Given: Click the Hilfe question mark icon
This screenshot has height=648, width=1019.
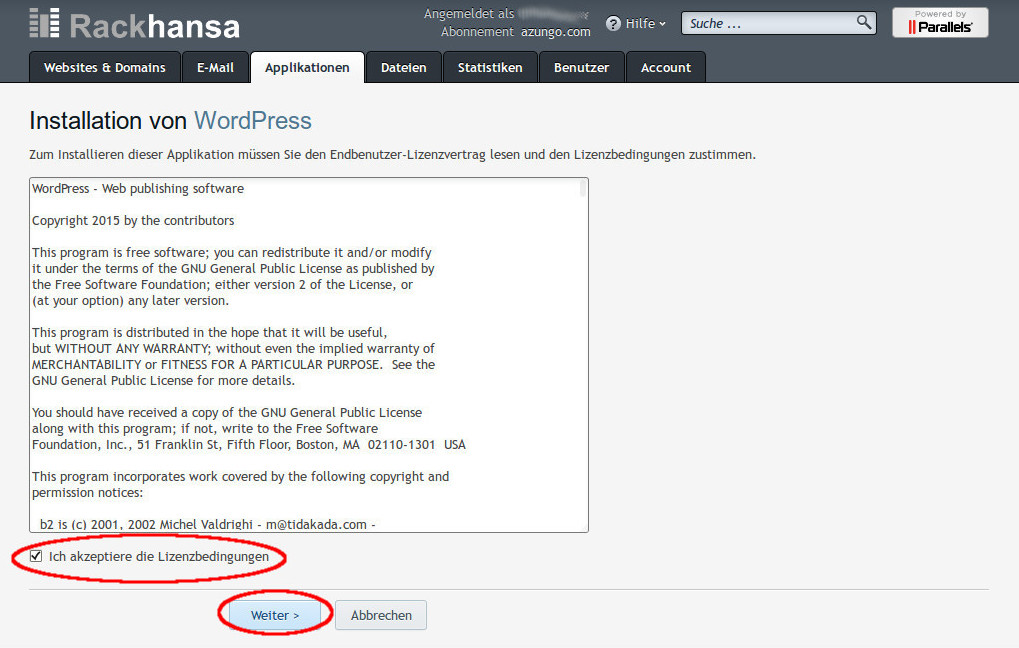Looking at the screenshot, I should (613, 24).
